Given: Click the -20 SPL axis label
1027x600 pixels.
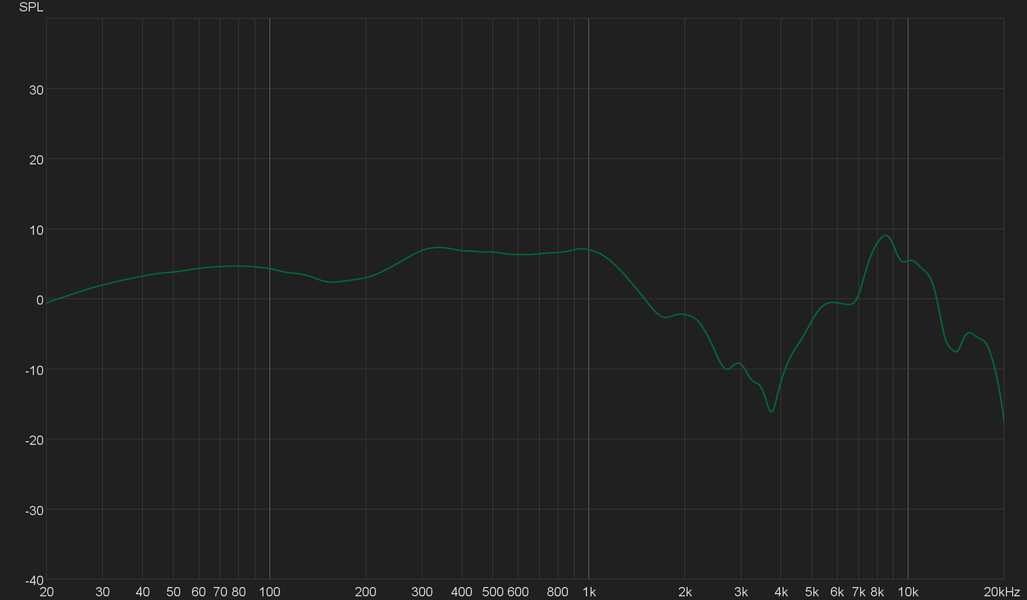Looking at the screenshot, I should (x=34, y=441).
